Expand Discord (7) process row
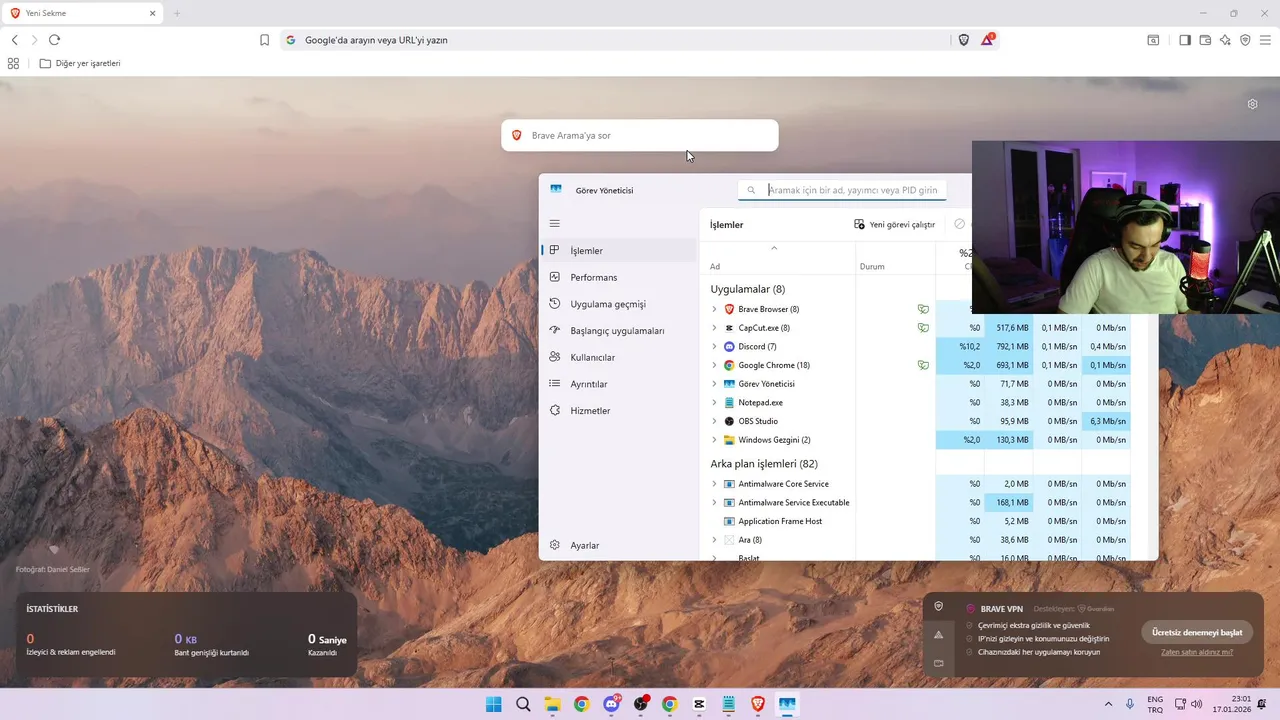The image size is (1280, 720). tap(714, 346)
